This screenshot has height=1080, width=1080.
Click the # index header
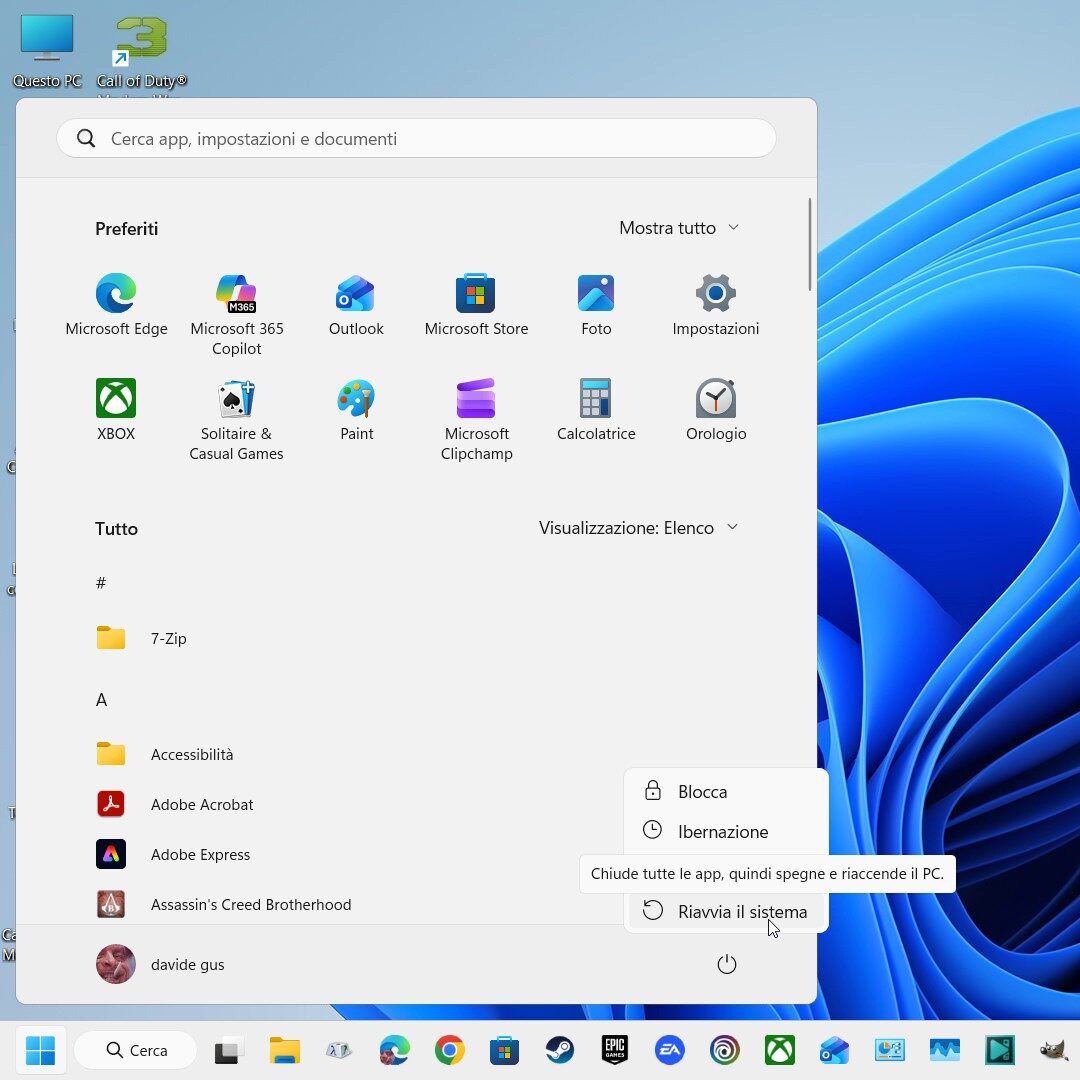101,583
